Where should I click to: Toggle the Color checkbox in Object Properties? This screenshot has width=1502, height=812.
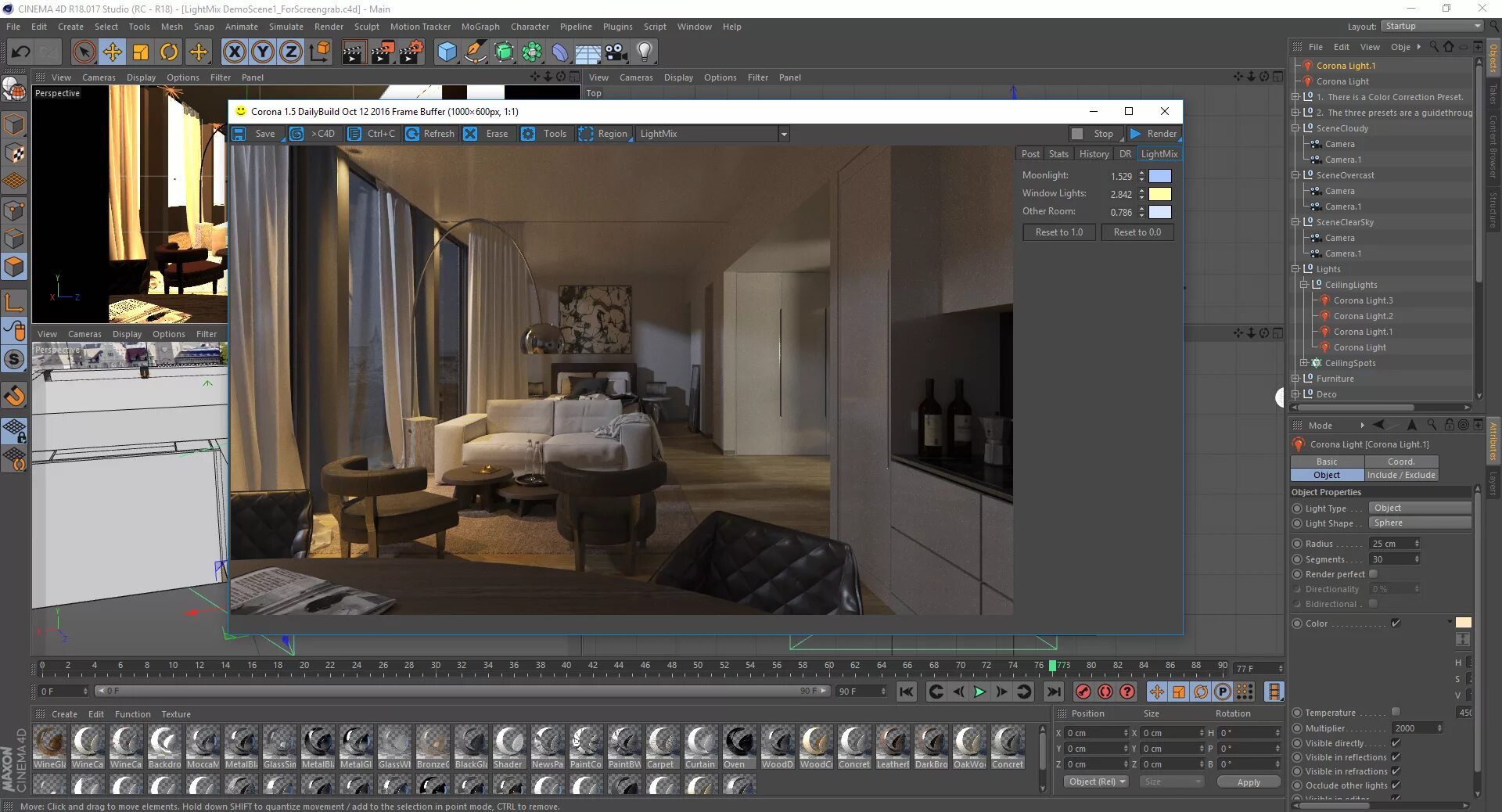tap(1397, 623)
